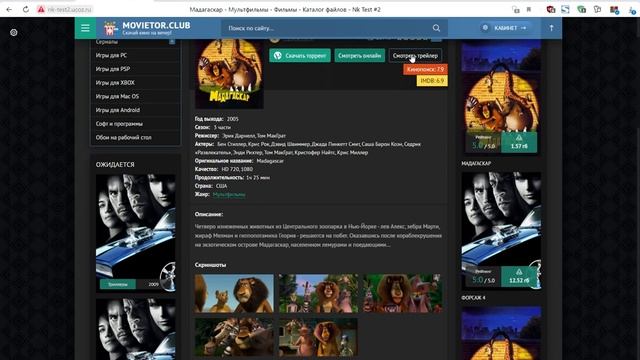
Task: Click the Movietor.club popcorn logo
Action: [110, 28]
